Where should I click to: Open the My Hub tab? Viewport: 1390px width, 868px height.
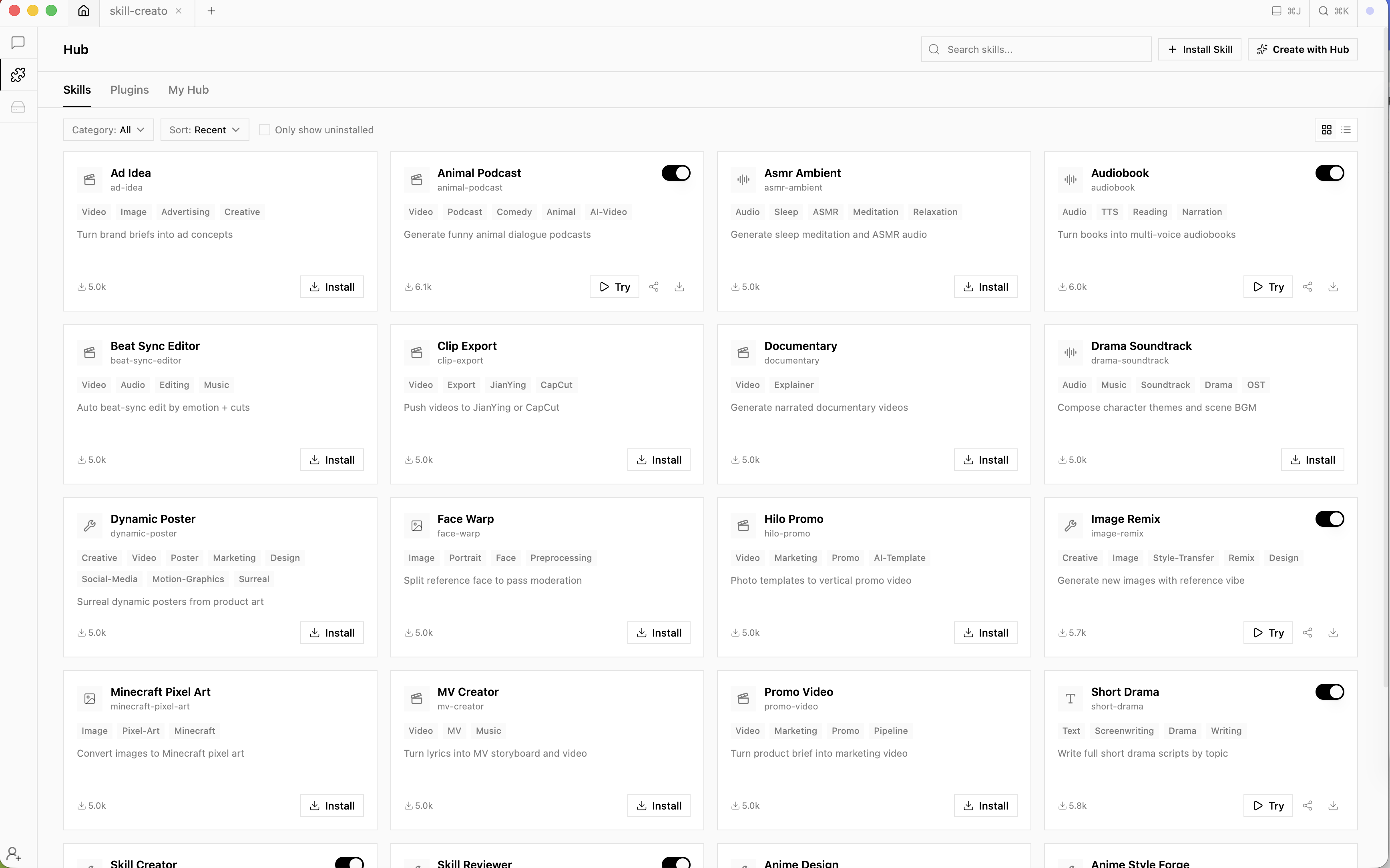tap(188, 90)
